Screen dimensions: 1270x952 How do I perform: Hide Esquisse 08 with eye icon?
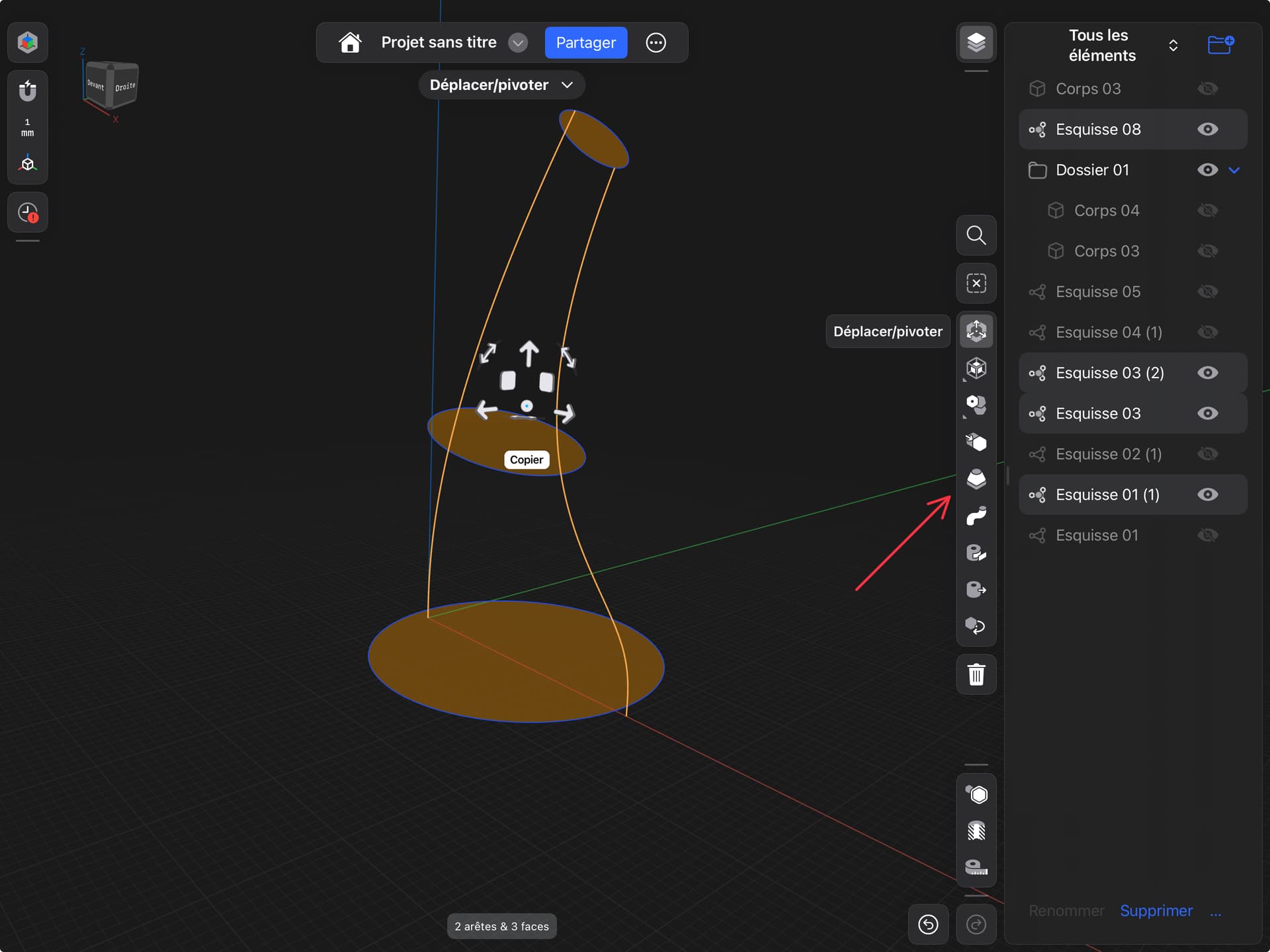tap(1208, 130)
